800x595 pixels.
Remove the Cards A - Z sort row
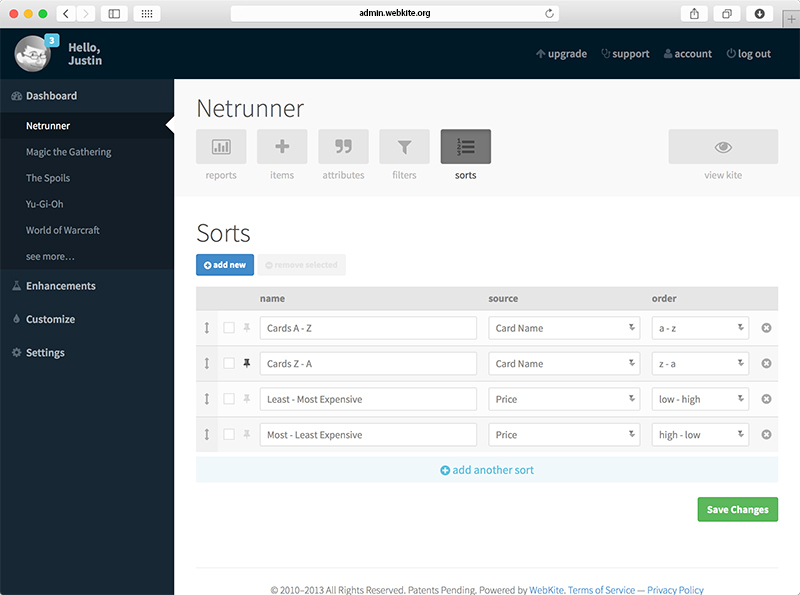pyautogui.click(x=766, y=328)
